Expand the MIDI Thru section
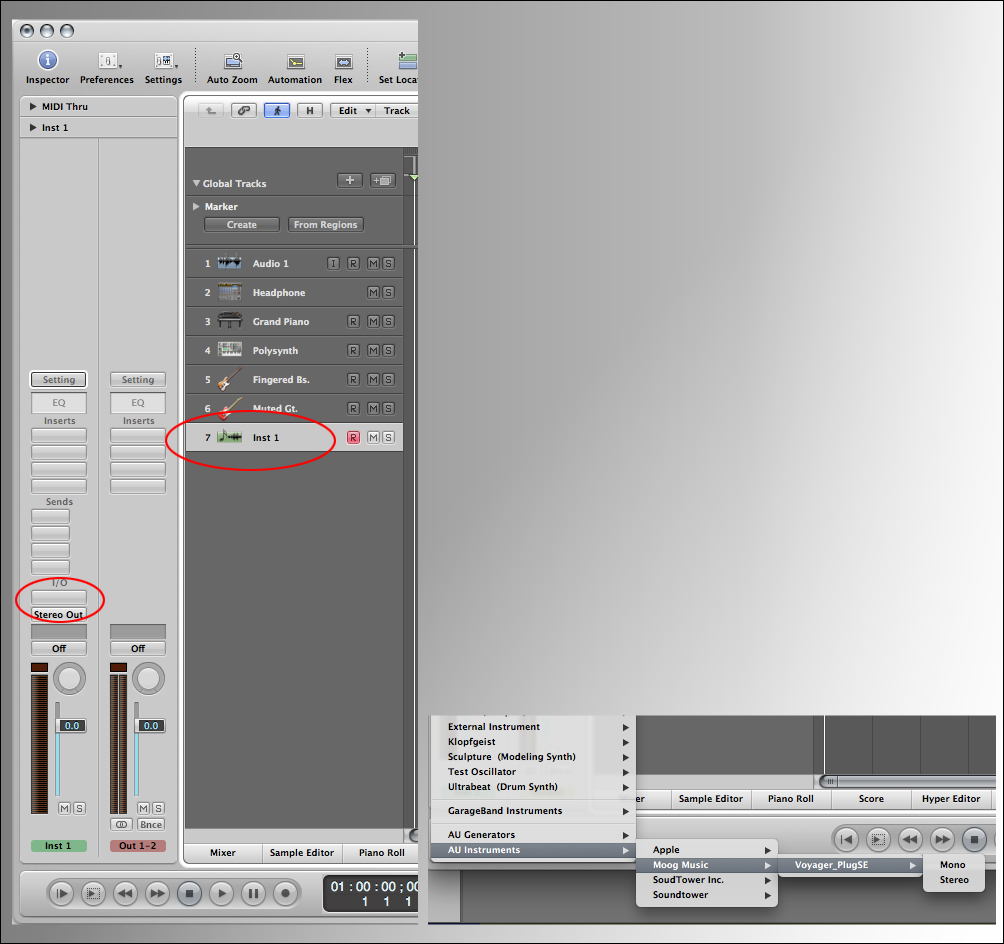 click(x=33, y=107)
